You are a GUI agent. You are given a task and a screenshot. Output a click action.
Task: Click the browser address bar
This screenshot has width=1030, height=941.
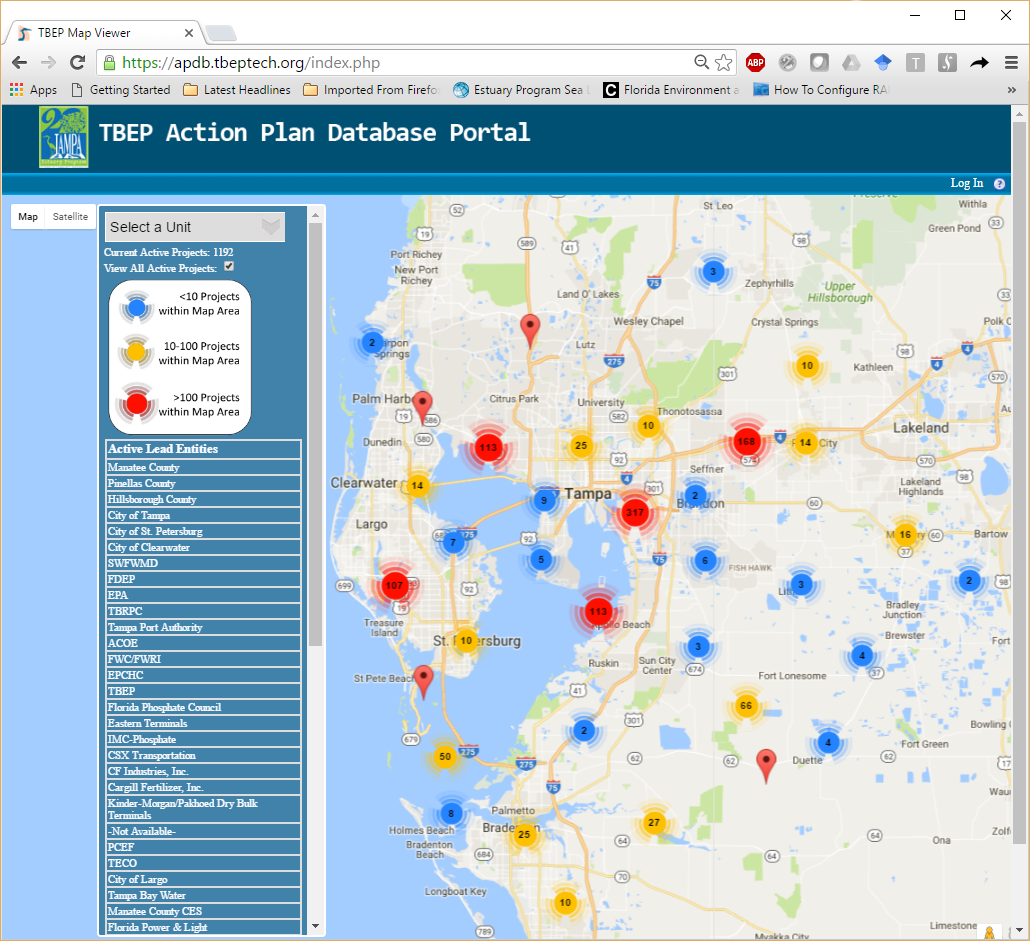click(400, 62)
